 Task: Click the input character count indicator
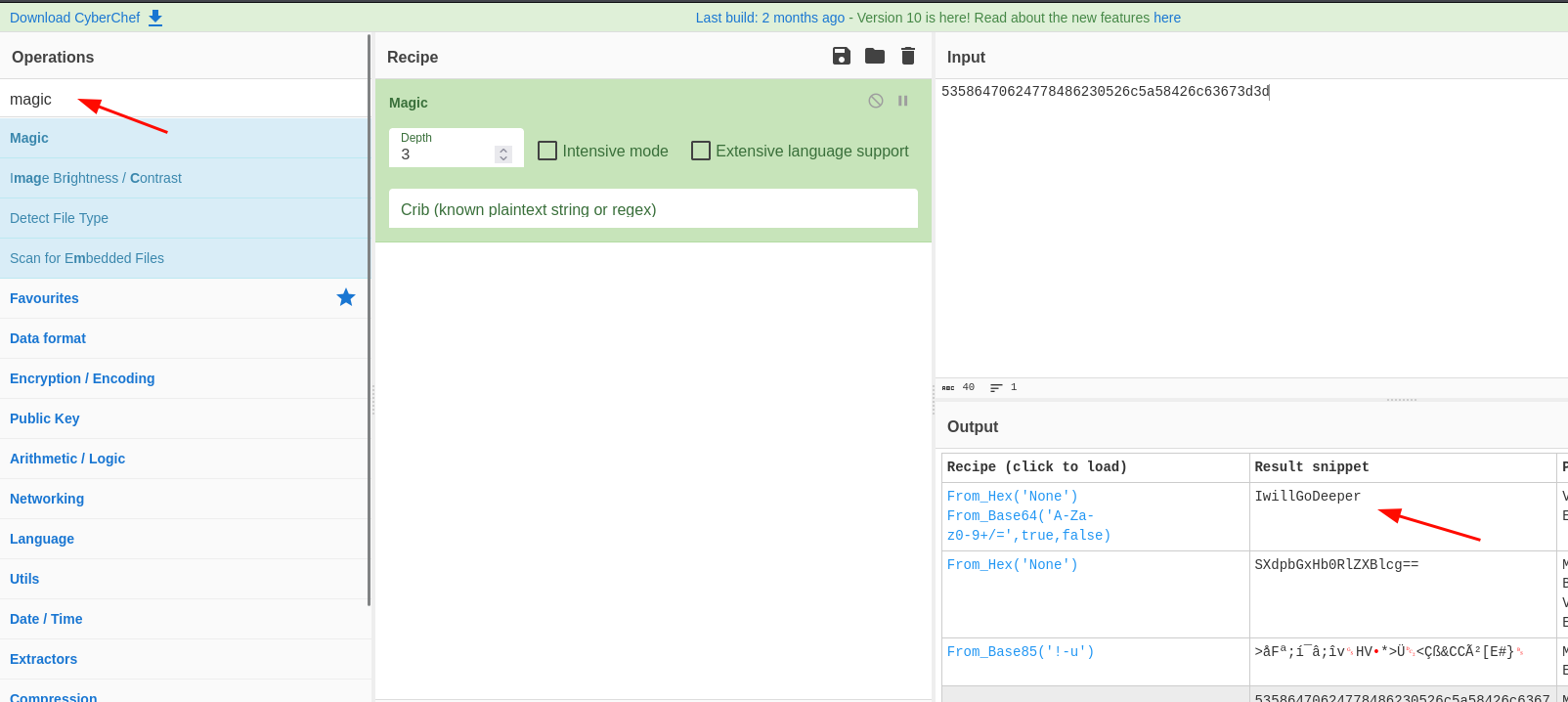click(x=958, y=387)
